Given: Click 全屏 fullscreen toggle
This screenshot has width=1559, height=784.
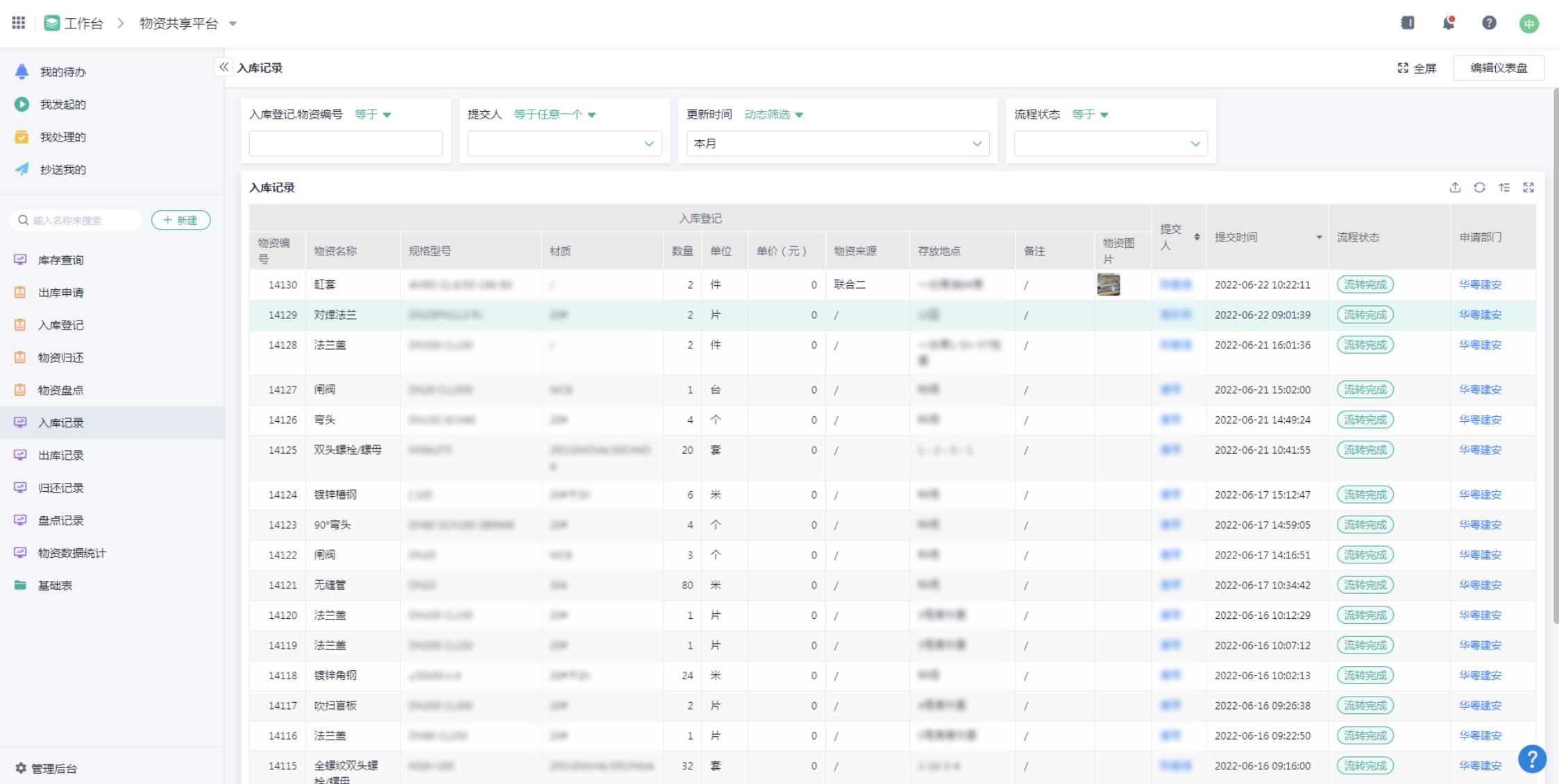Looking at the screenshot, I should coord(1417,68).
